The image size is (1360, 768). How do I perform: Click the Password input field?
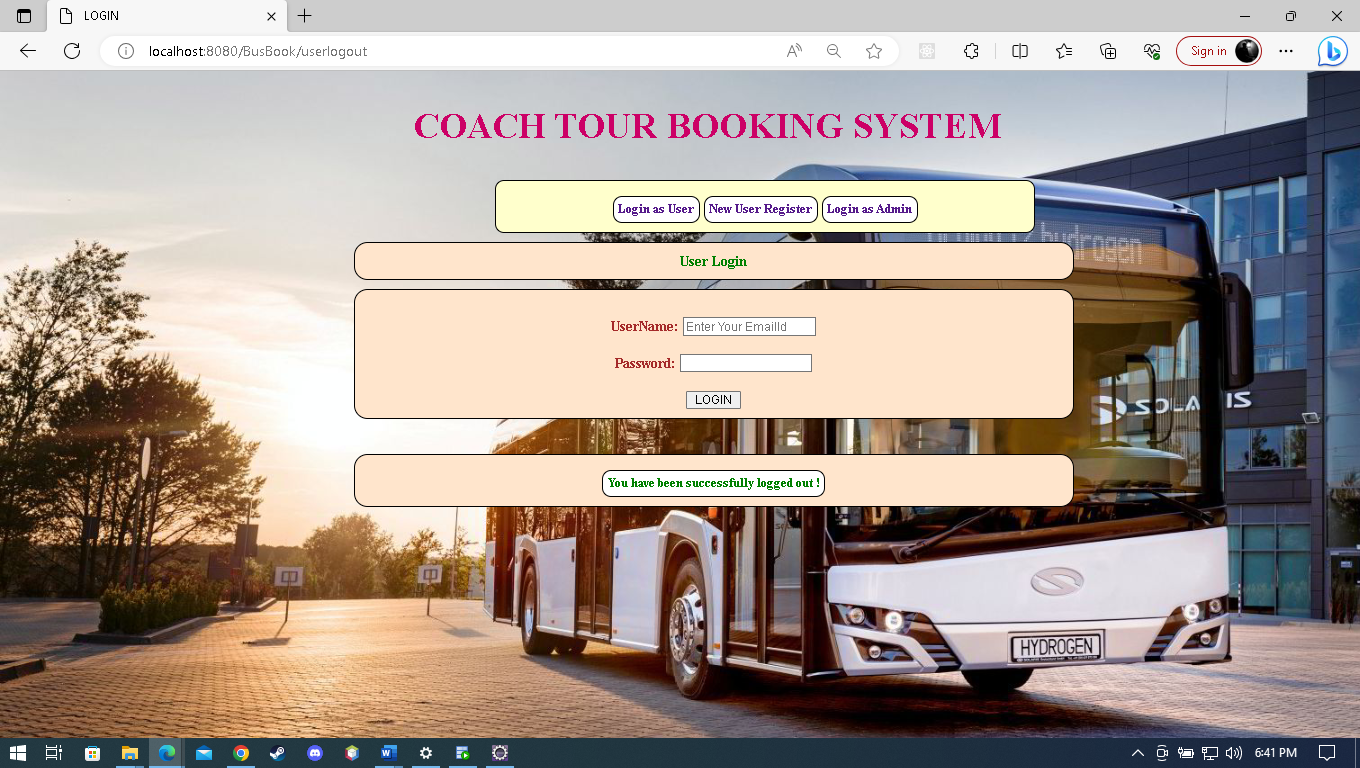(745, 362)
